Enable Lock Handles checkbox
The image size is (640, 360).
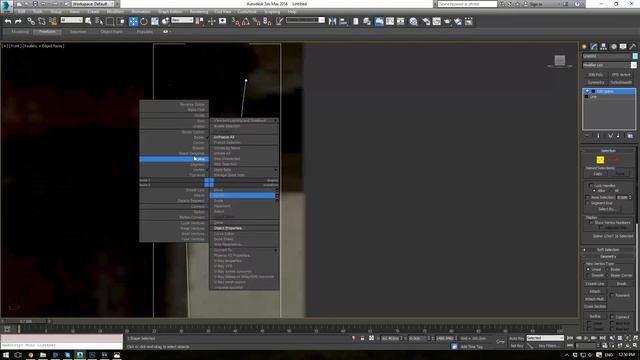591,186
